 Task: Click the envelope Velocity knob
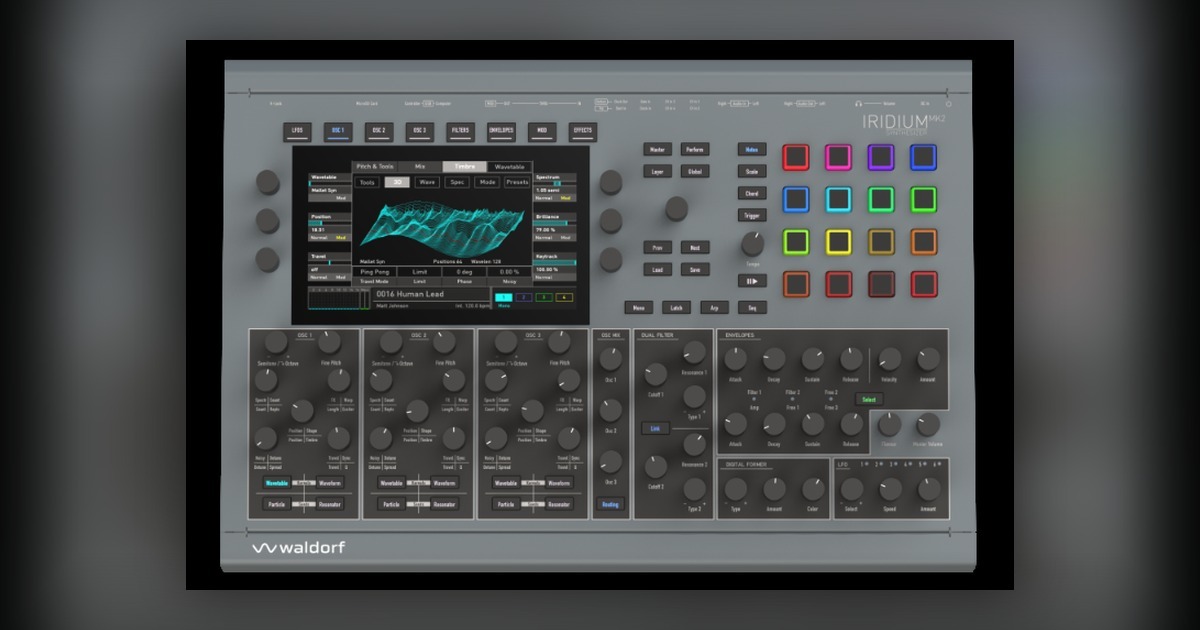(x=889, y=359)
